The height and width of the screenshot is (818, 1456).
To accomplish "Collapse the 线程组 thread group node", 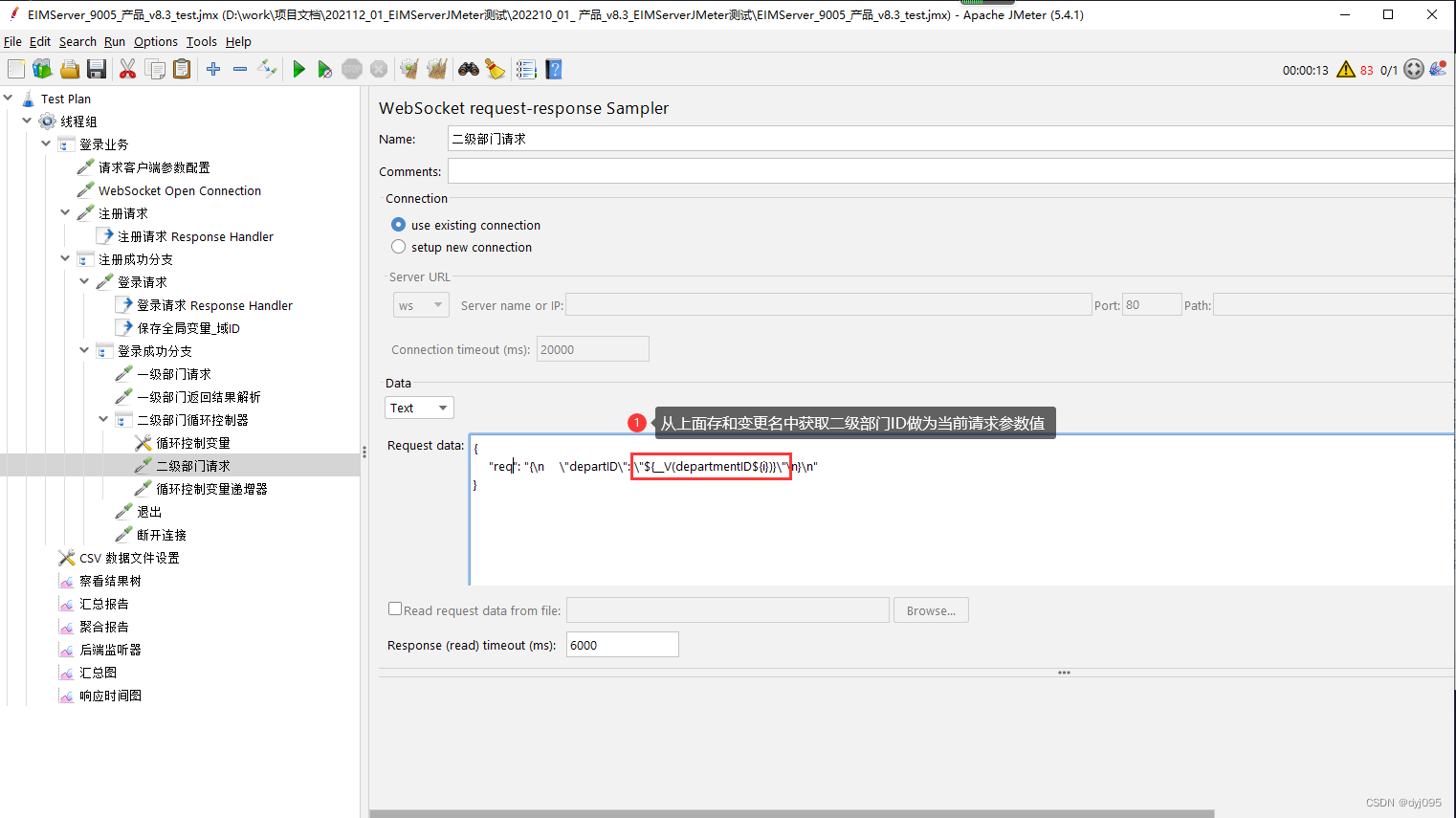I will (x=27, y=121).
